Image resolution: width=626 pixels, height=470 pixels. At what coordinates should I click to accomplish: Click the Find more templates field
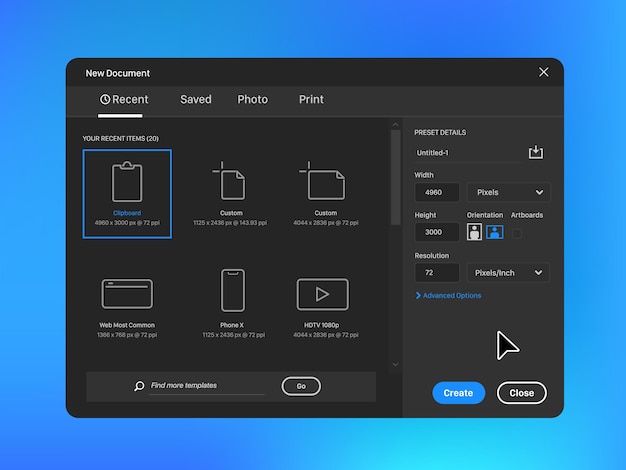tap(206, 386)
